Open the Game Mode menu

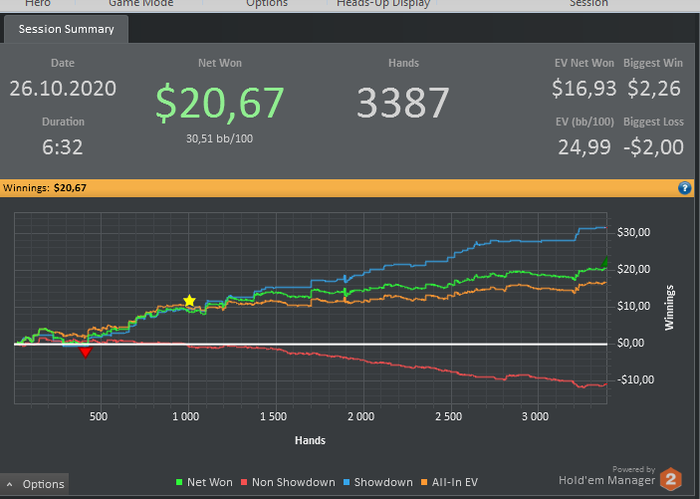pos(141,4)
